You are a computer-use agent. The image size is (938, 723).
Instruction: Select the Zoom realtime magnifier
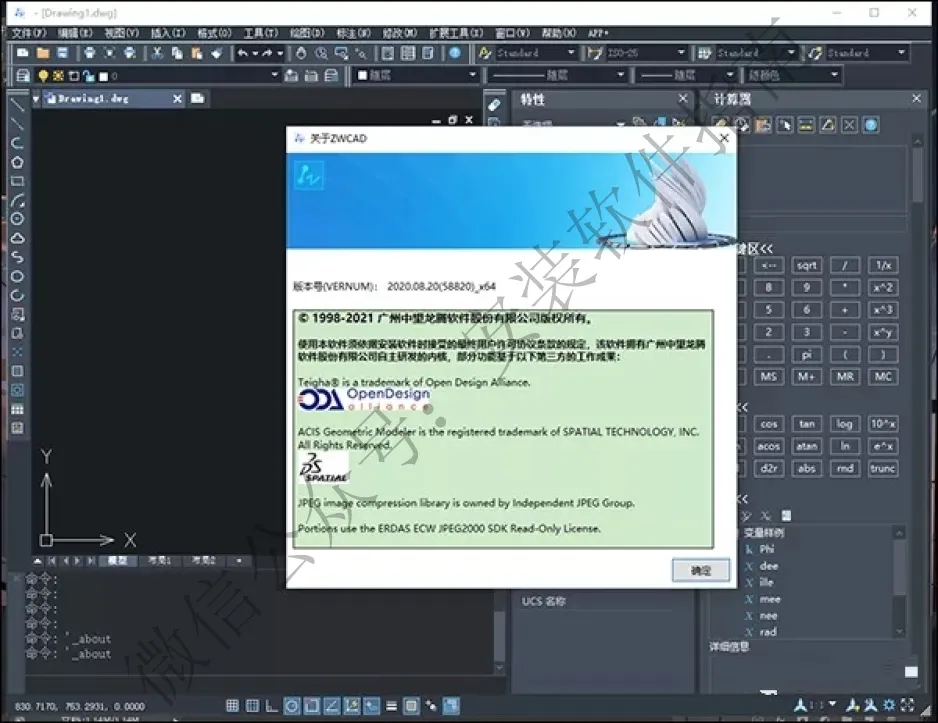321,53
